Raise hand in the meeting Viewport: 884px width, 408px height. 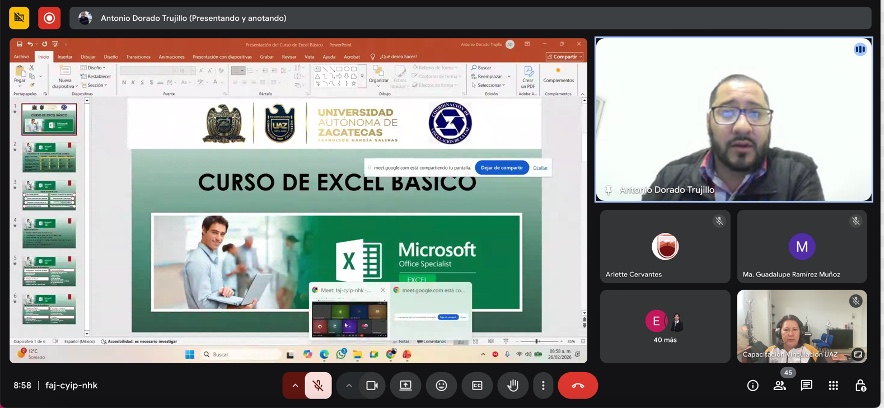512,385
